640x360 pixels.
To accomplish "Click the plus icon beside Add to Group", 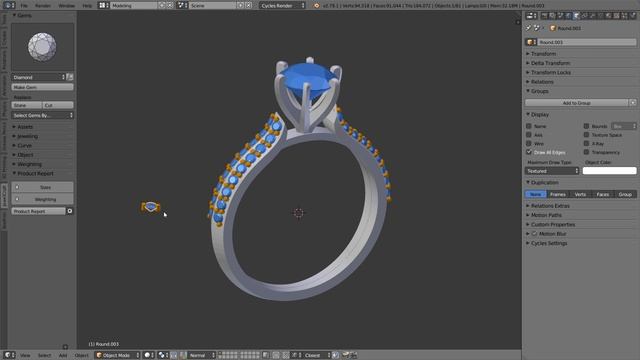I will (x=633, y=103).
